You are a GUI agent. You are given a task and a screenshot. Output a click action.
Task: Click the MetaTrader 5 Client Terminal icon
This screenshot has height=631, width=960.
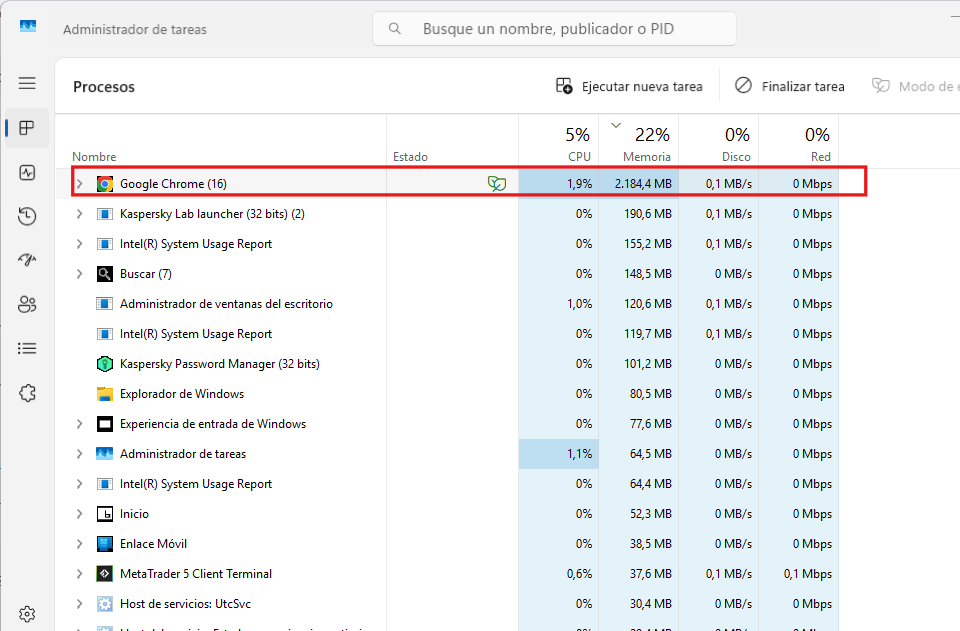coord(105,573)
